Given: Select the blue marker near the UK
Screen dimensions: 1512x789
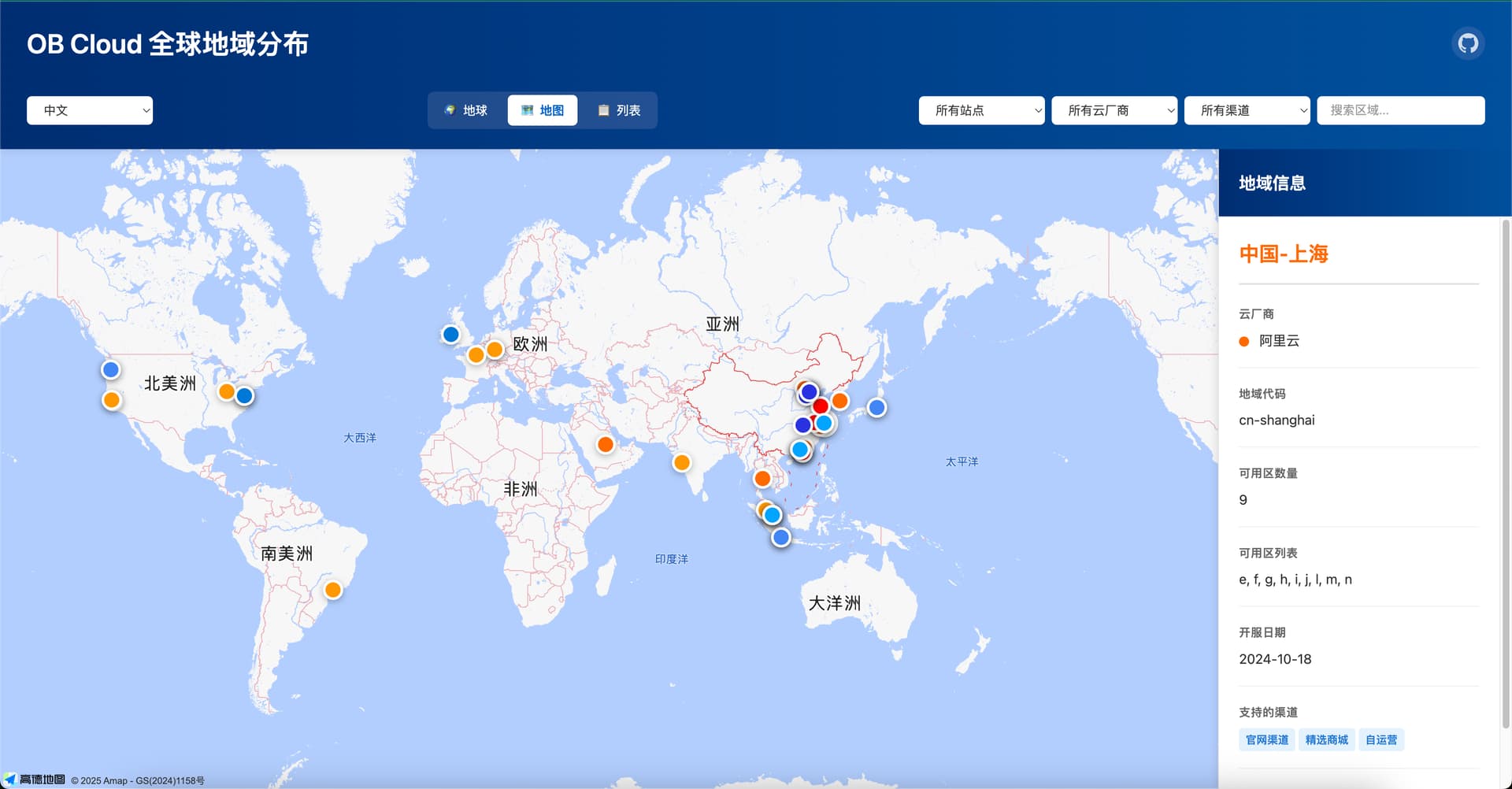Looking at the screenshot, I should (x=450, y=335).
